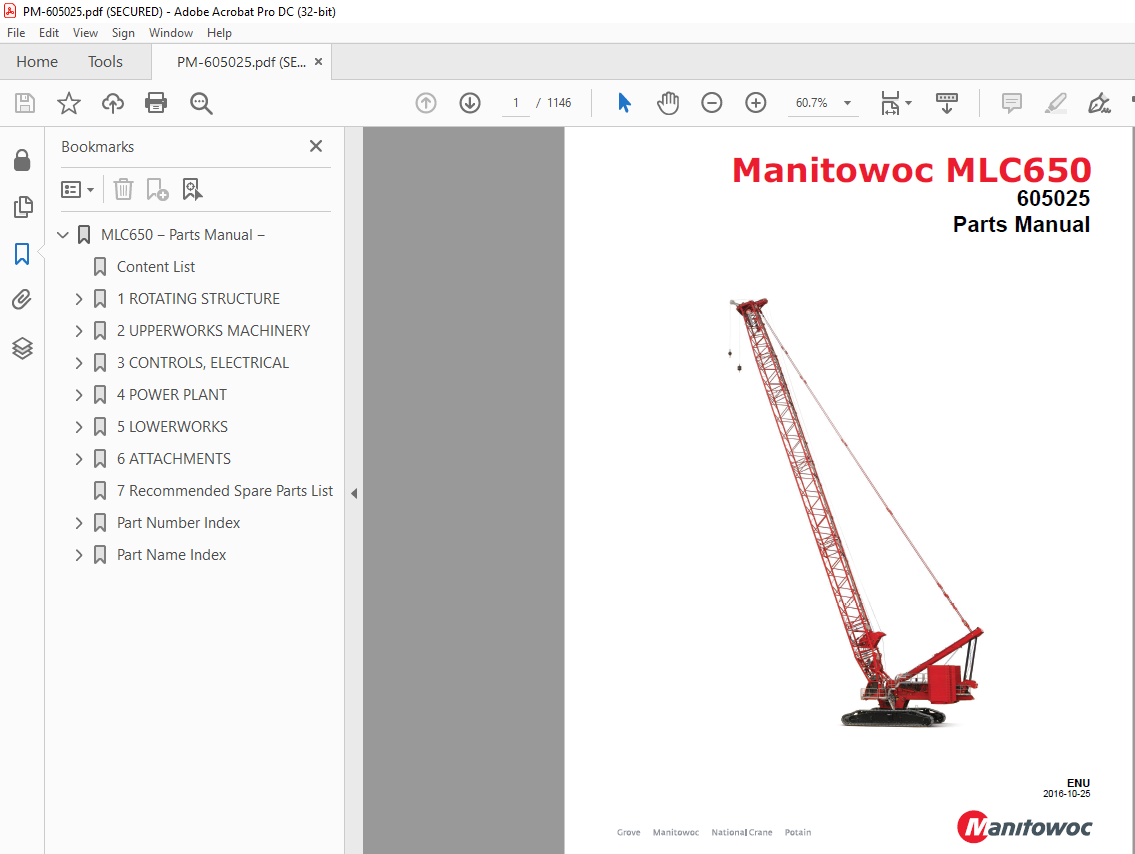The height and width of the screenshot is (854, 1135).
Task: Toggle scrolling mode keyboard icon
Action: (x=946, y=103)
